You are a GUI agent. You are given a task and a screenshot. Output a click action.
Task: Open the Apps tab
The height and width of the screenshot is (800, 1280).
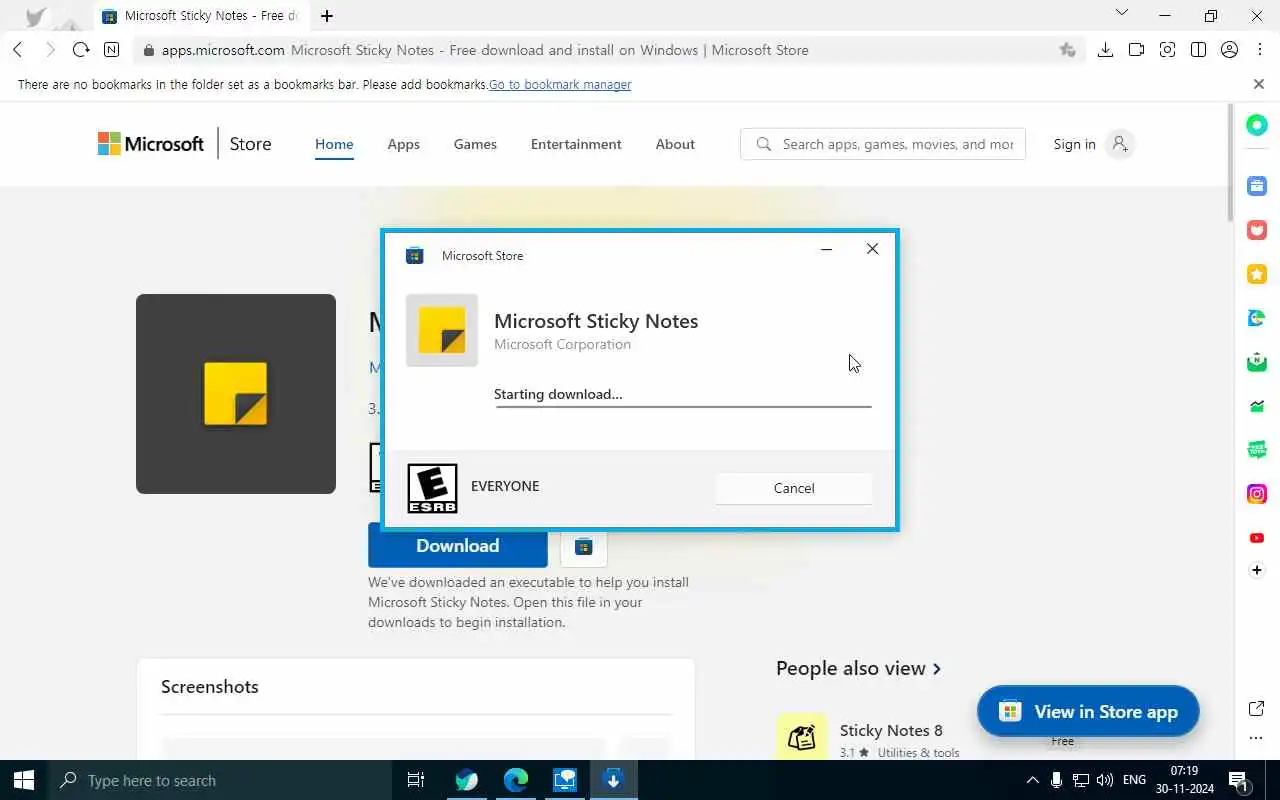click(404, 144)
